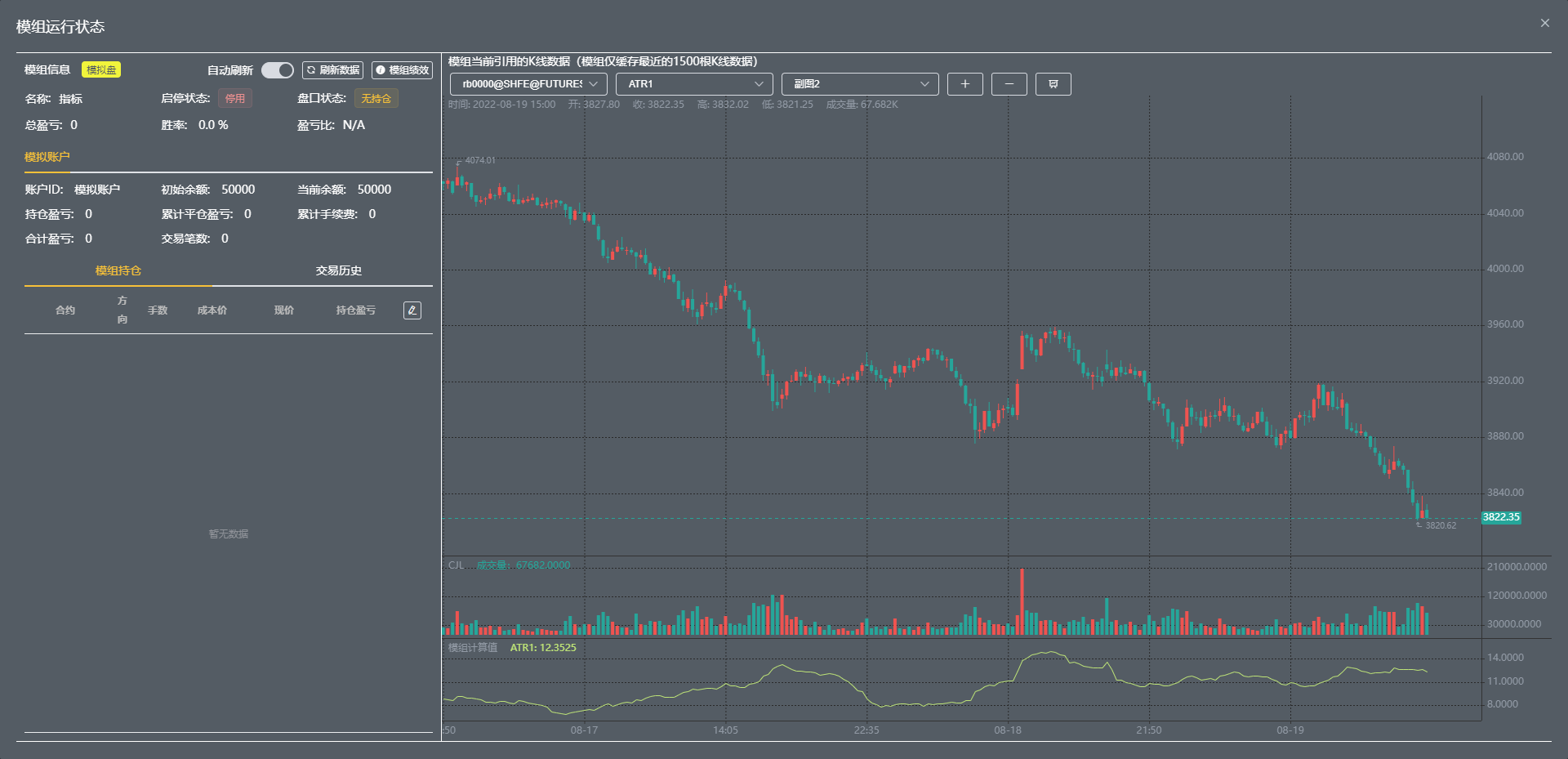Select the 模组持仓 tab
This screenshot has height=759, width=1568.
pos(118,270)
